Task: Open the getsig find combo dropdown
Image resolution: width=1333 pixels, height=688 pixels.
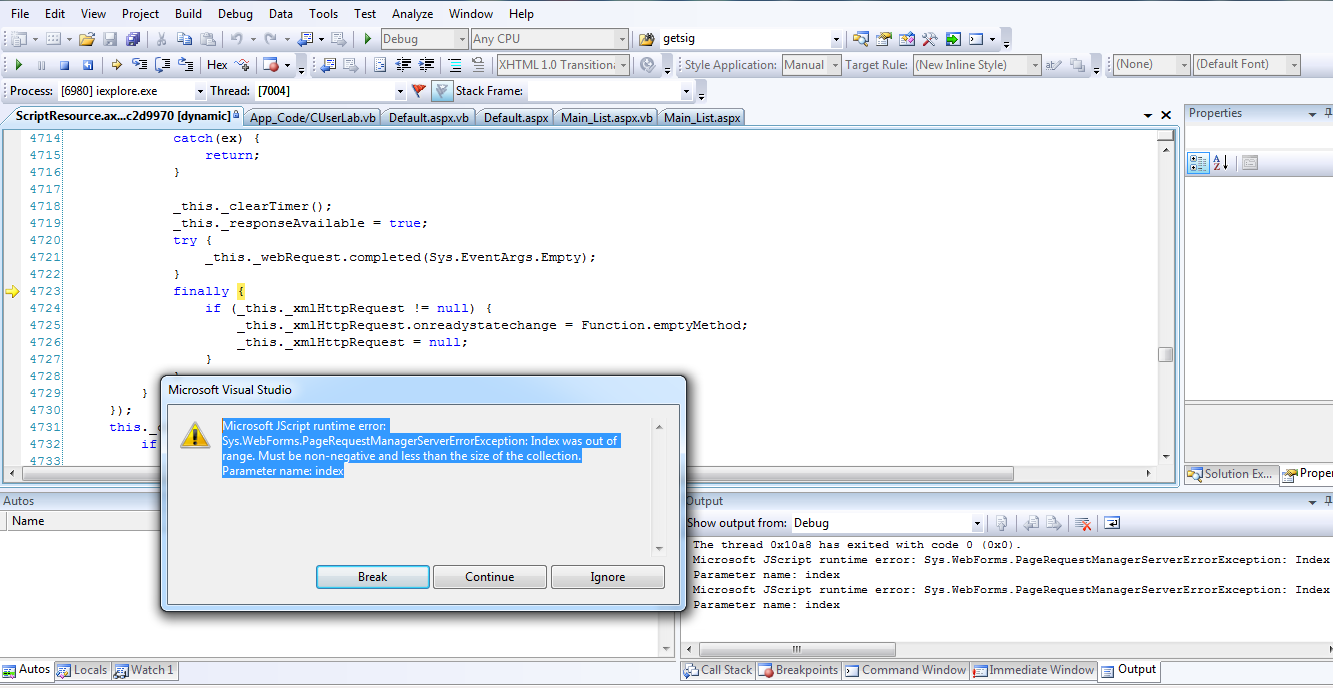Action: 836,39
